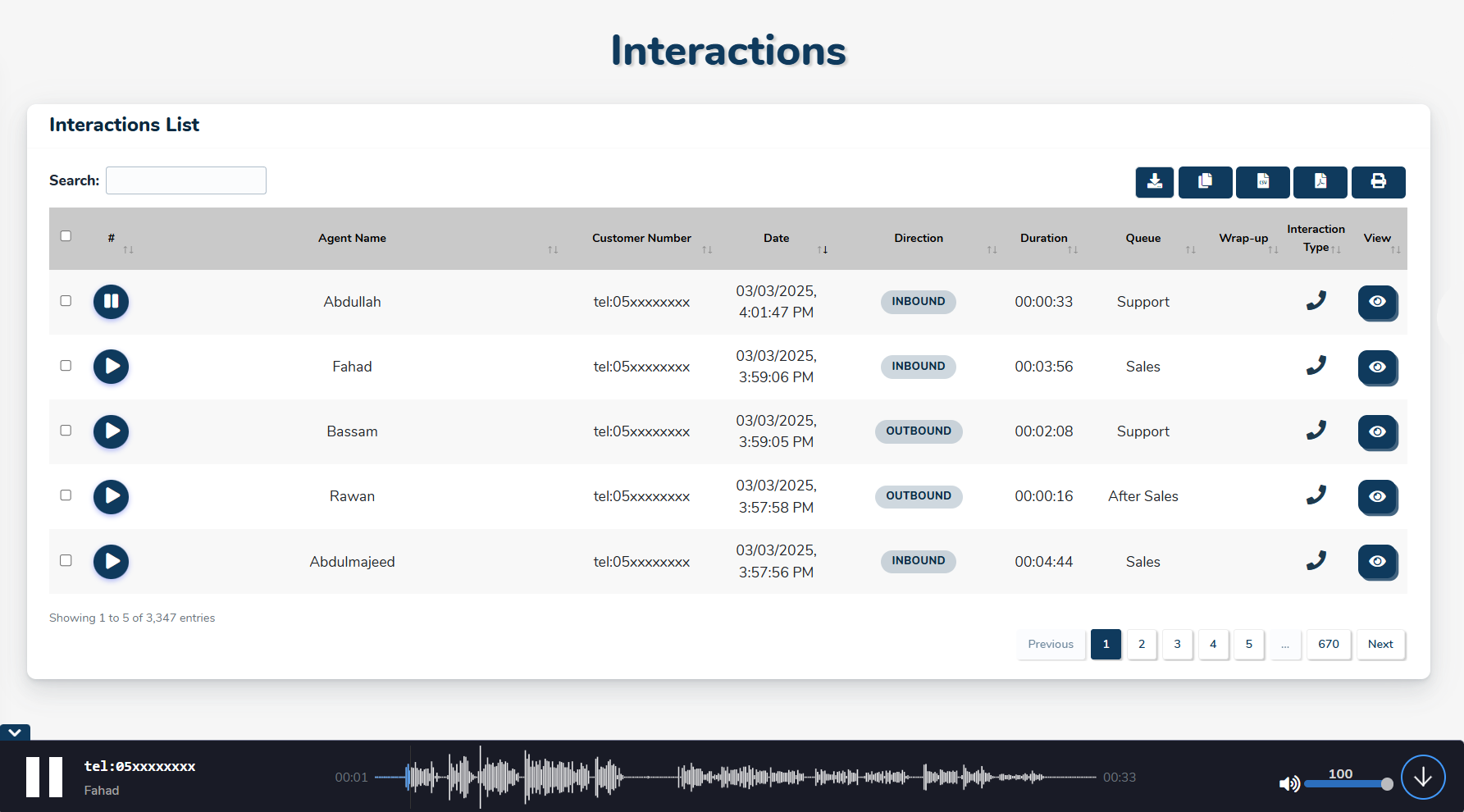Click the download recordings icon button

pos(1154,182)
